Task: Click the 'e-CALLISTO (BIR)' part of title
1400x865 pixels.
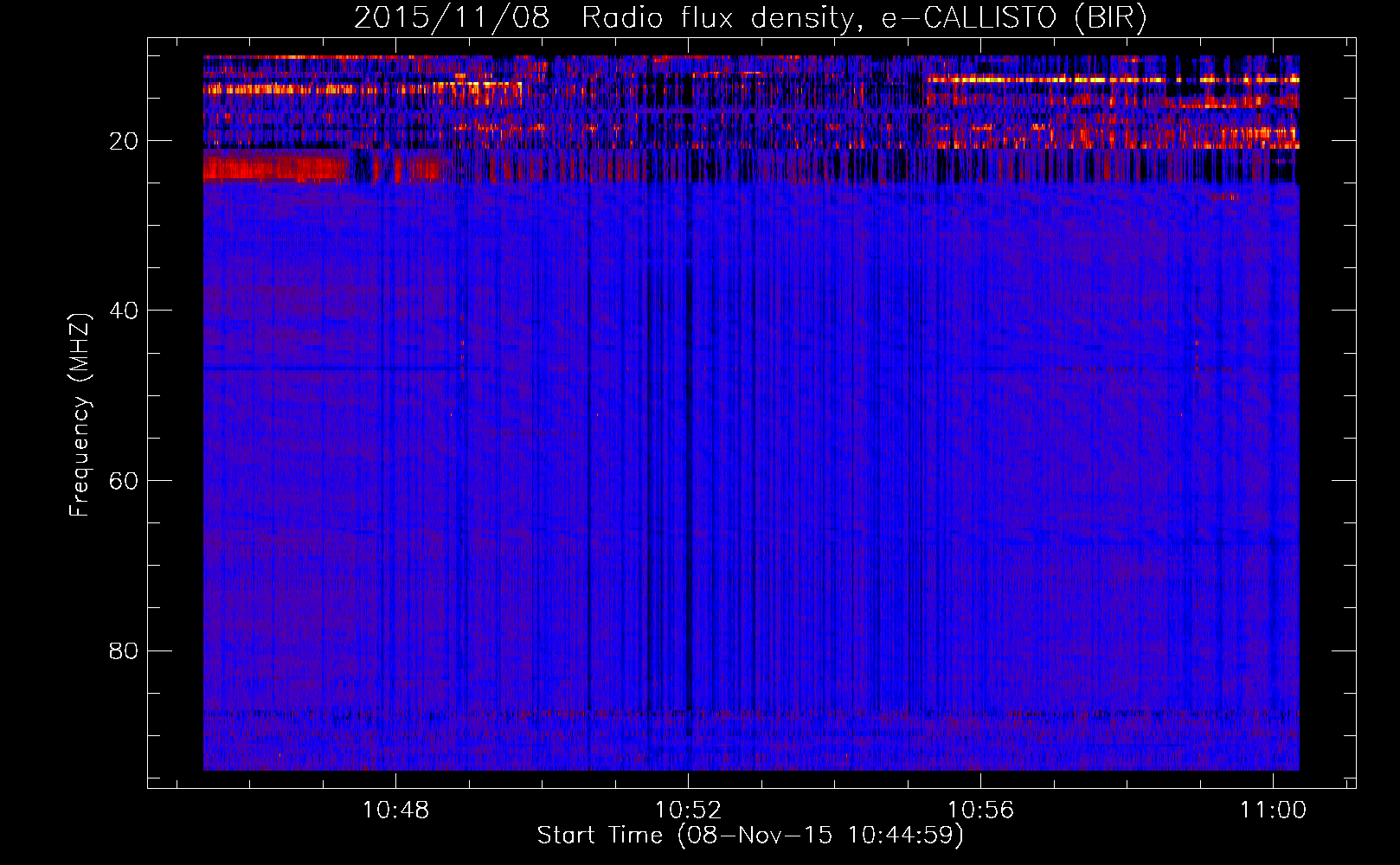Action: click(x=1013, y=17)
